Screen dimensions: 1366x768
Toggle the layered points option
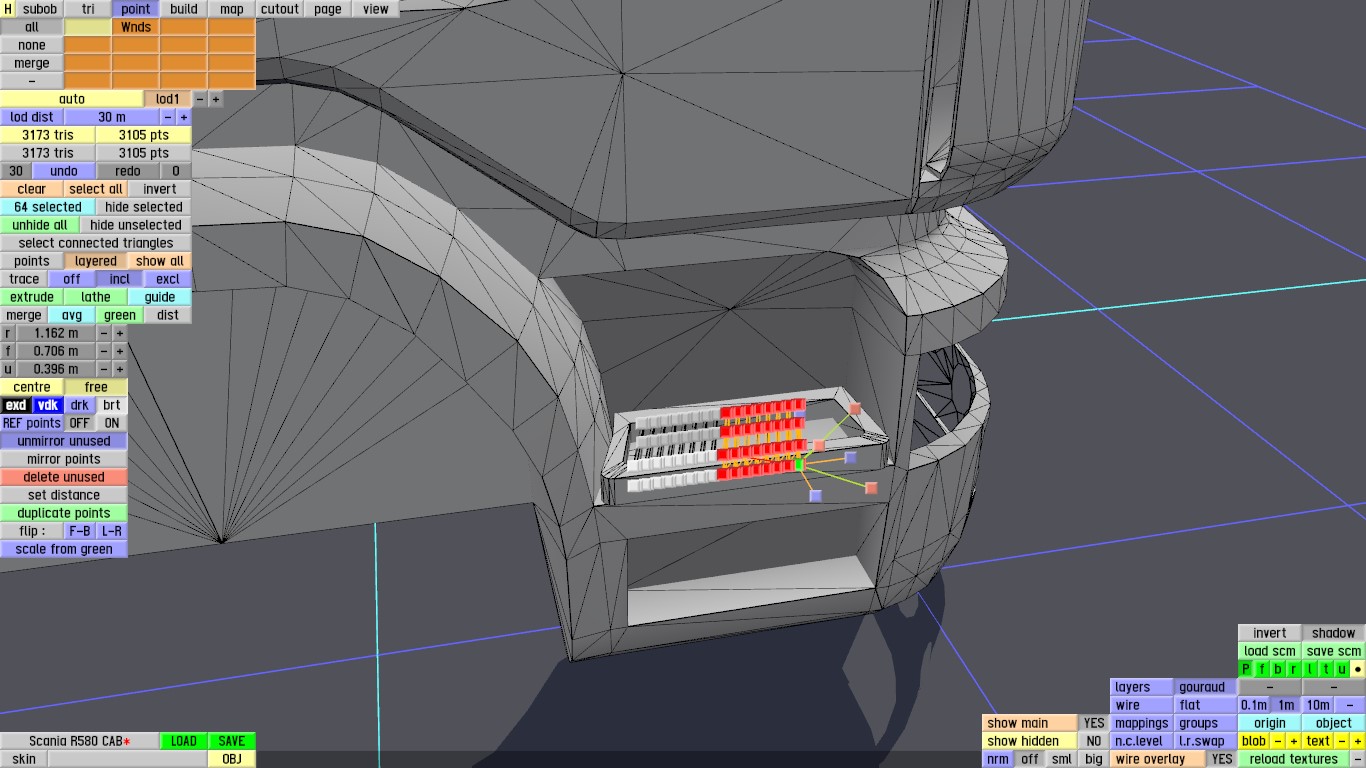[96, 261]
